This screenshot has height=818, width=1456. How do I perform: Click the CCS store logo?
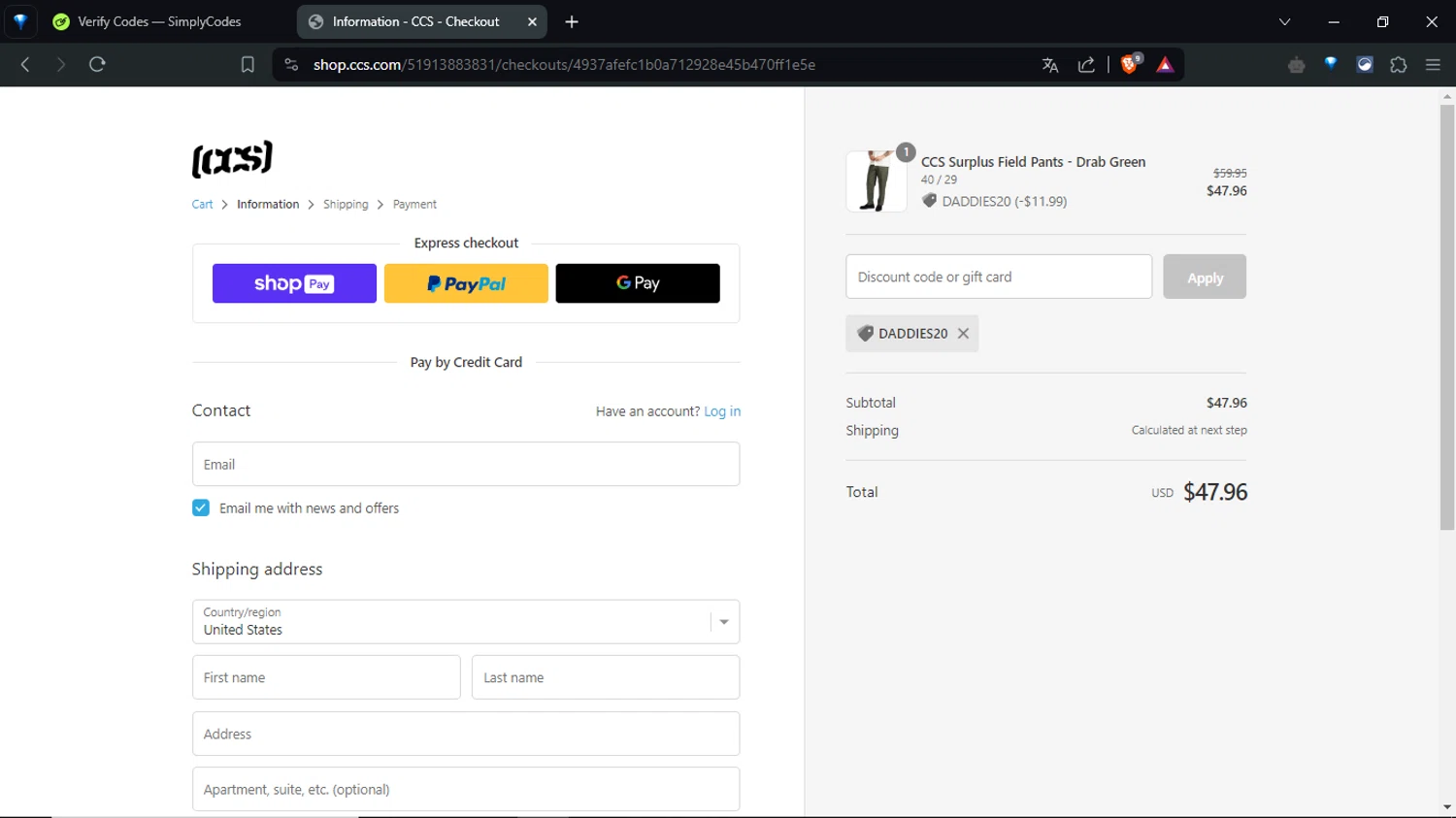coord(232,159)
